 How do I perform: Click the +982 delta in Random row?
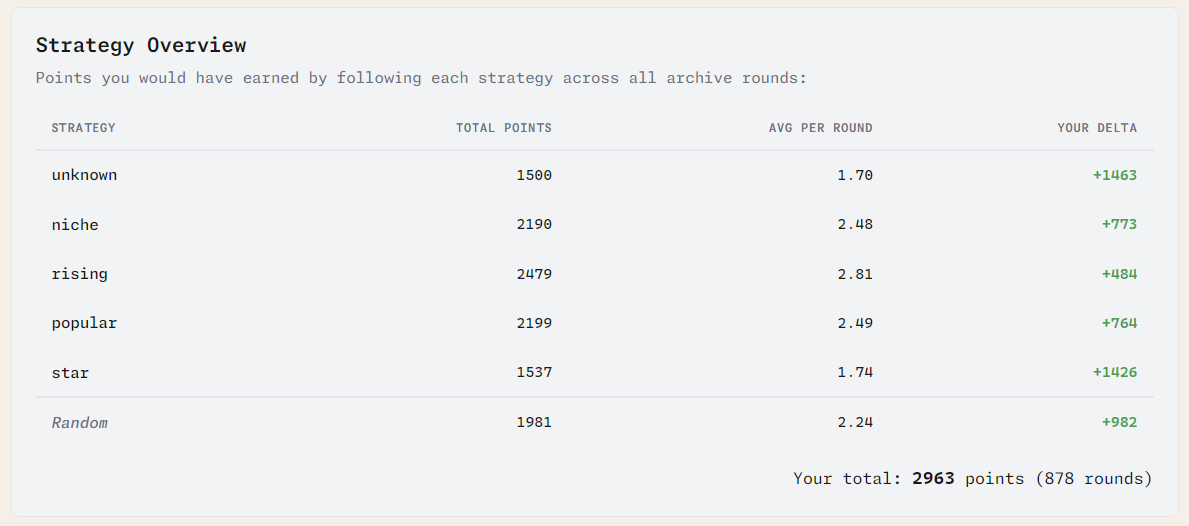click(1119, 423)
